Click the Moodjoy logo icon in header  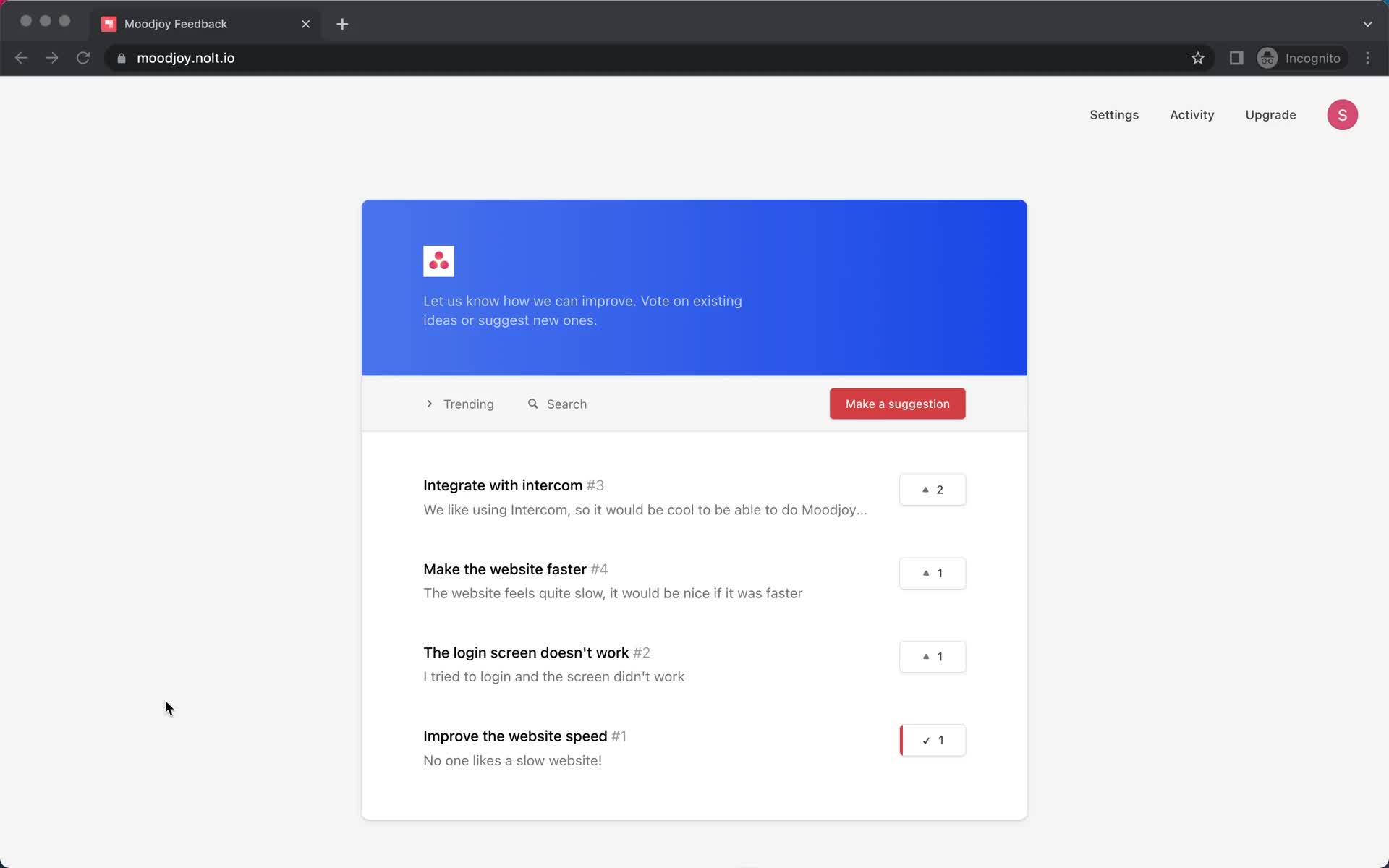438,261
